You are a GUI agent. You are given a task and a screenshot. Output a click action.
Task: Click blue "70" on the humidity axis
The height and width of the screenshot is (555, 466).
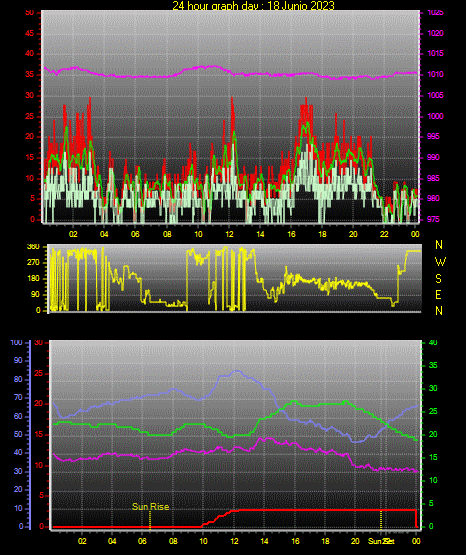coord(18,397)
